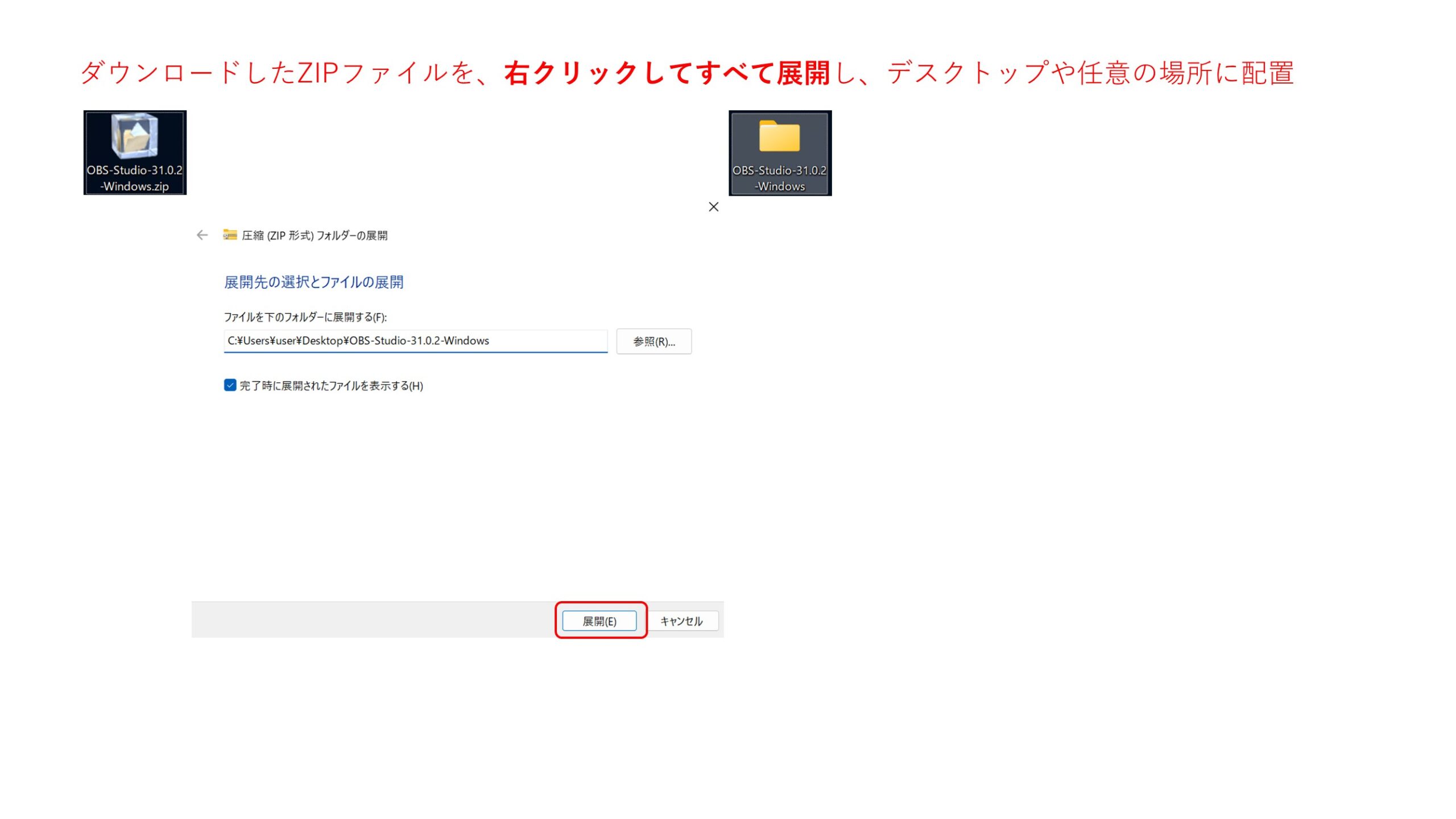Close the ZIP extraction dialog with X
This screenshot has width=1456, height=819.
click(x=713, y=207)
